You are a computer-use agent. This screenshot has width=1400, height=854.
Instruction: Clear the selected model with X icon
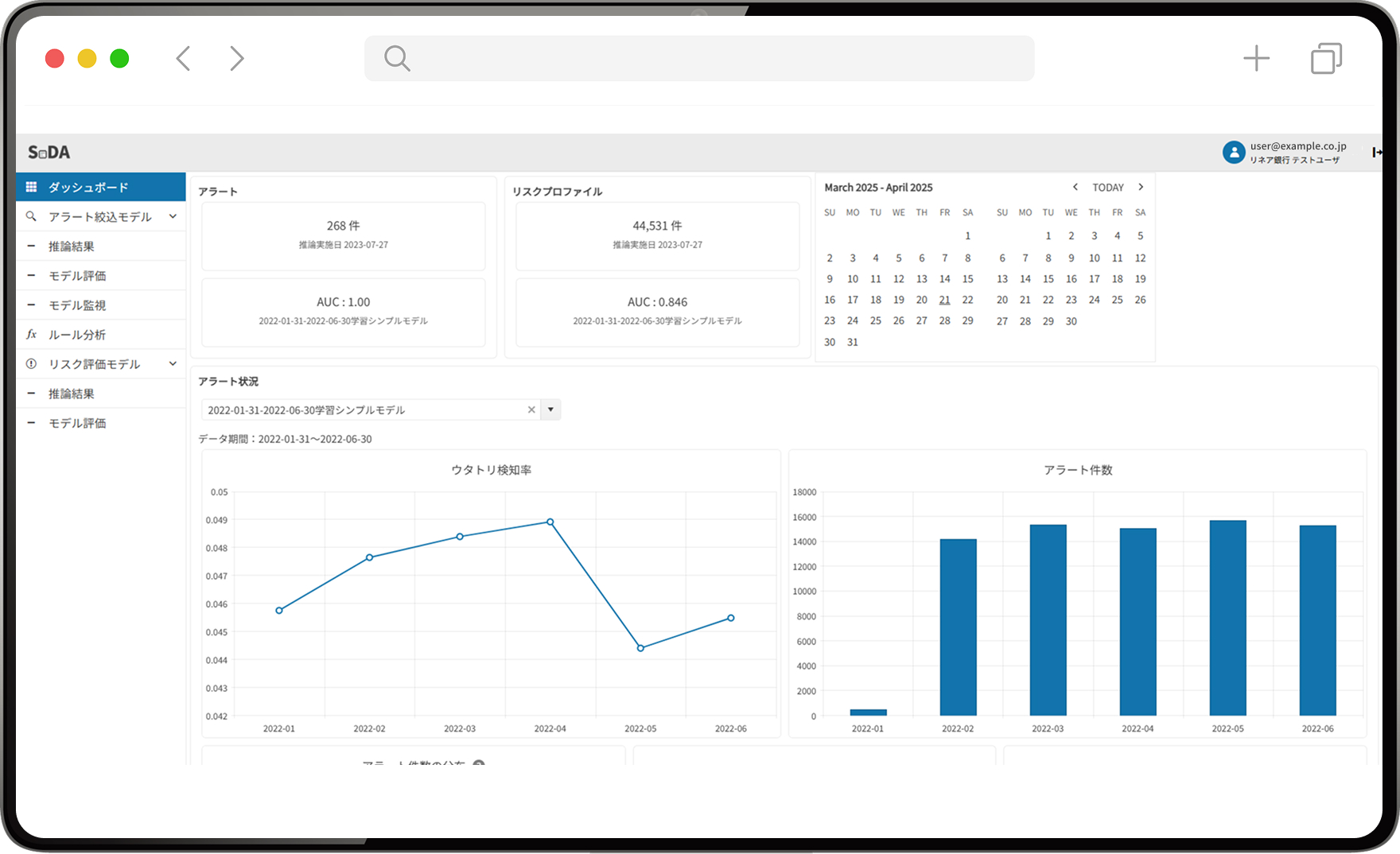[531, 410]
